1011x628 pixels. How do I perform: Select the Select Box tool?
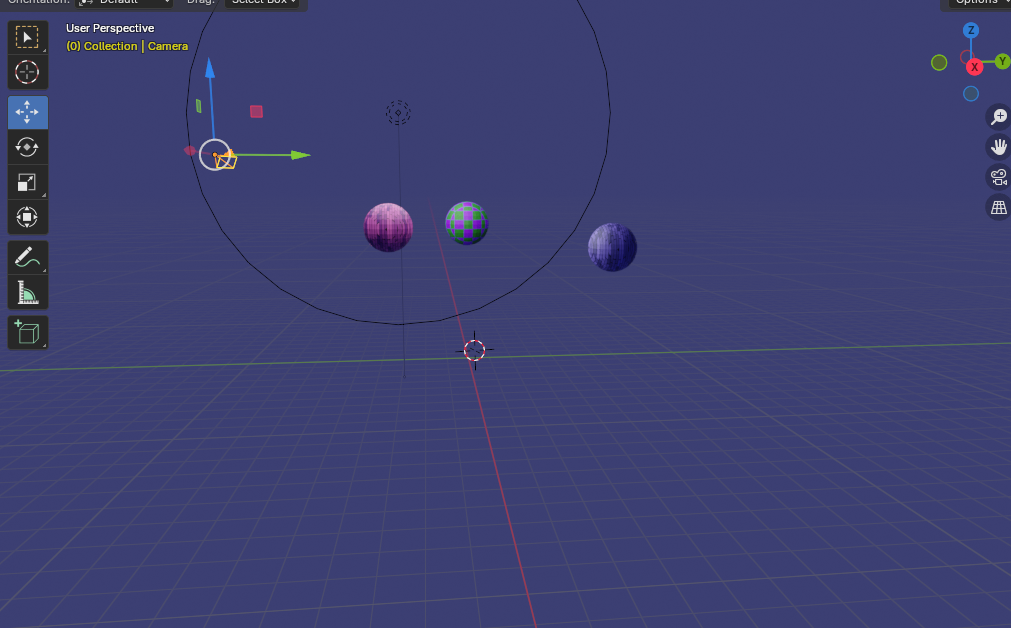pyautogui.click(x=28, y=37)
